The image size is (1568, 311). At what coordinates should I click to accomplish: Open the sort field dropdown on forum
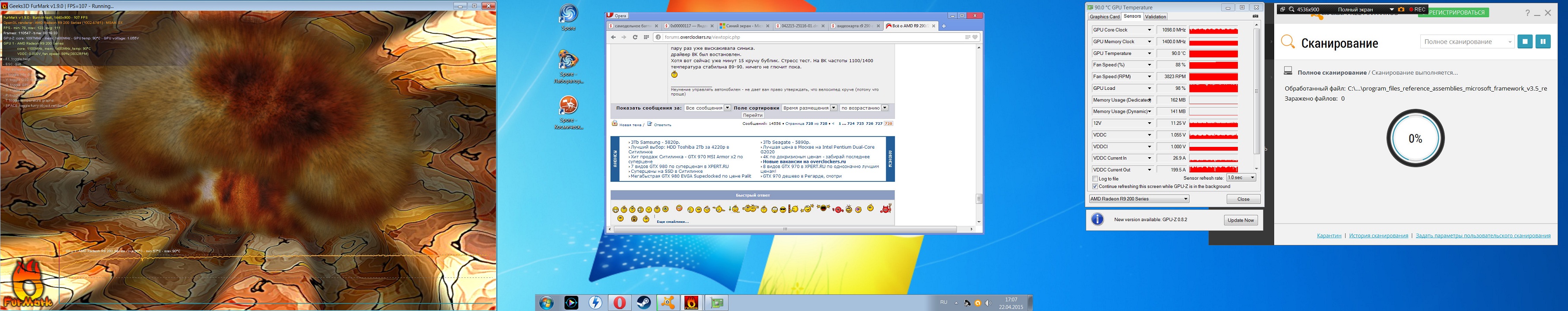810,108
